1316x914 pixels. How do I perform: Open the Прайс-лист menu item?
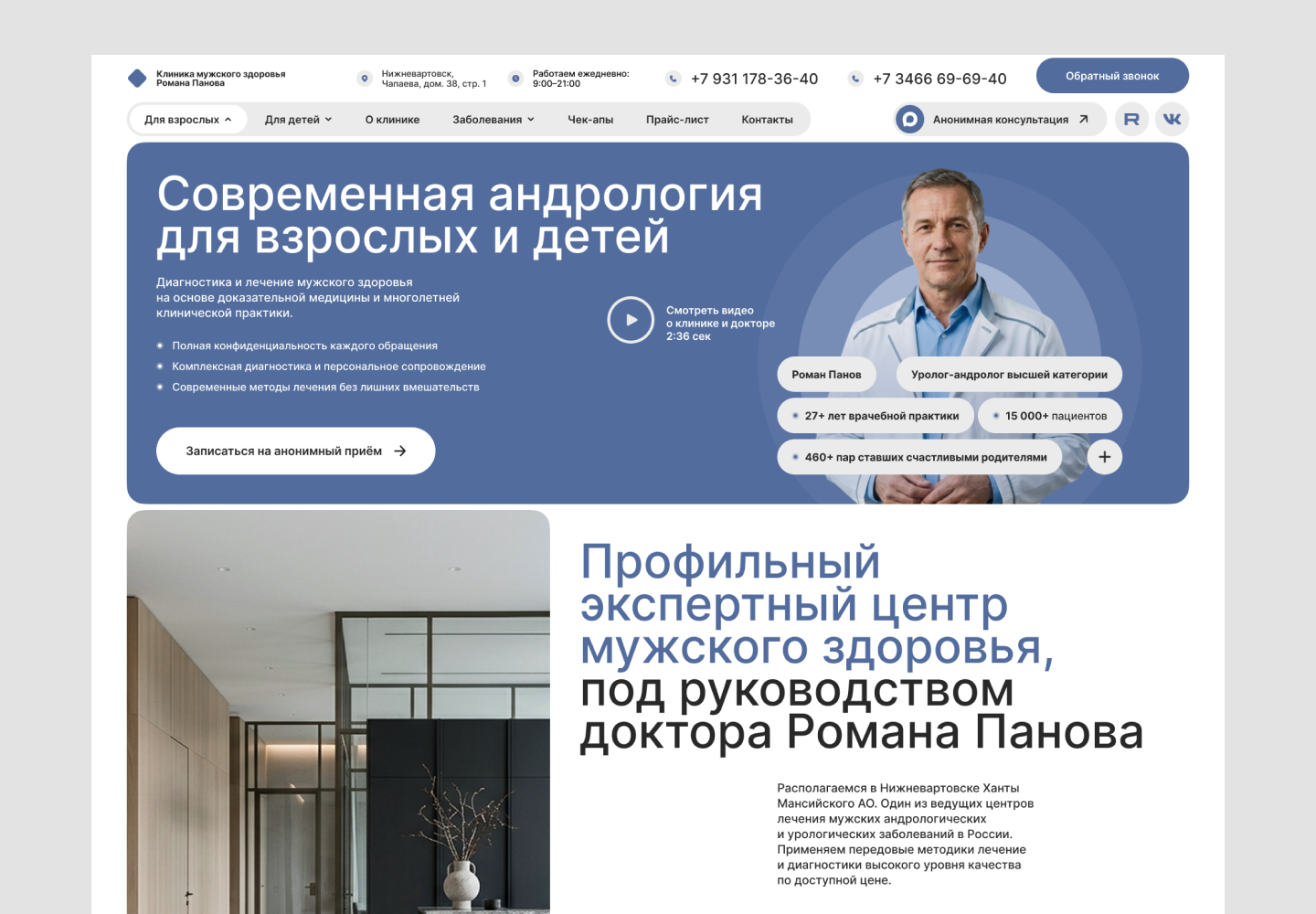(677, 120)
